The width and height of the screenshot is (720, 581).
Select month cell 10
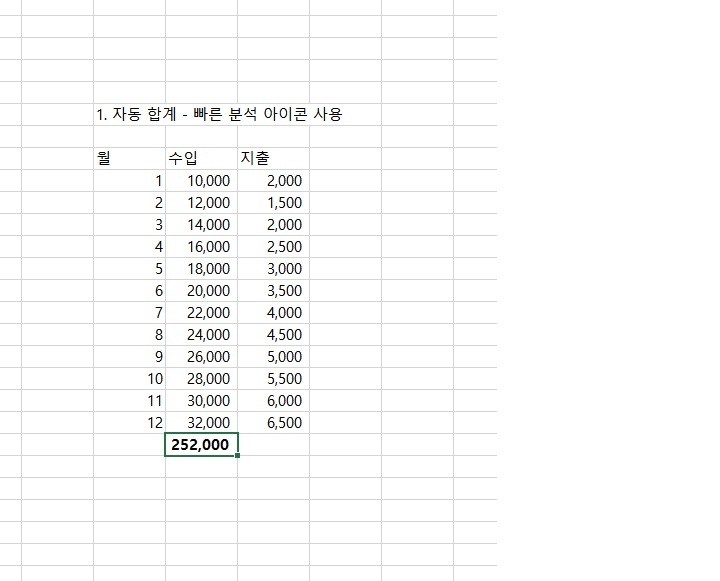tap(129, 379)
